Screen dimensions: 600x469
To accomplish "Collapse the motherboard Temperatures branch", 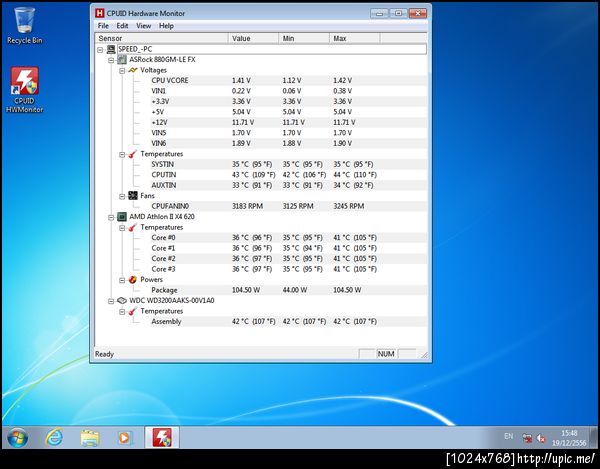I will [122, 155].
